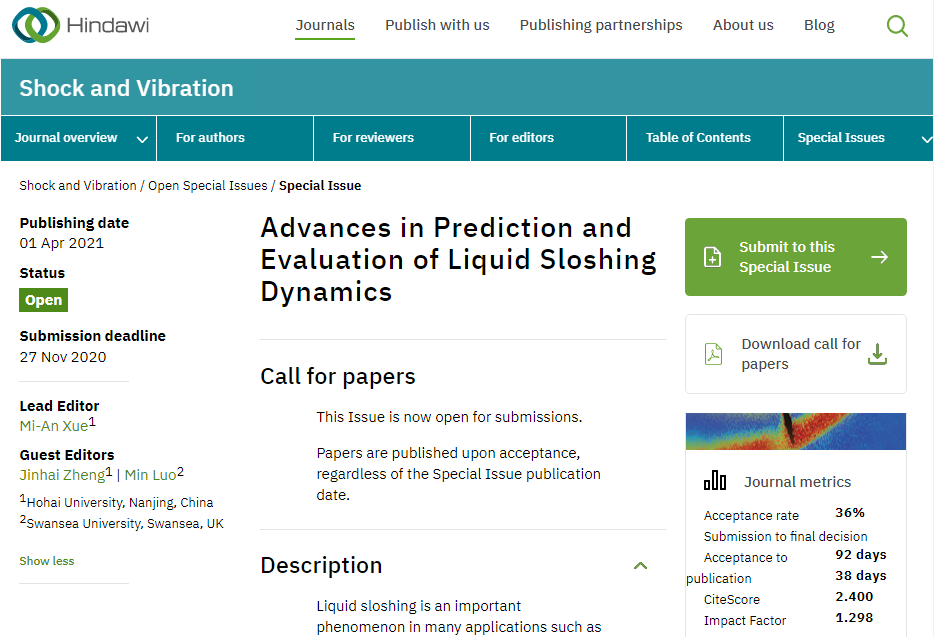
Task: Click Open Special Issues breadcrumb link
Action: pyautogui.click(x=208, y=186)
